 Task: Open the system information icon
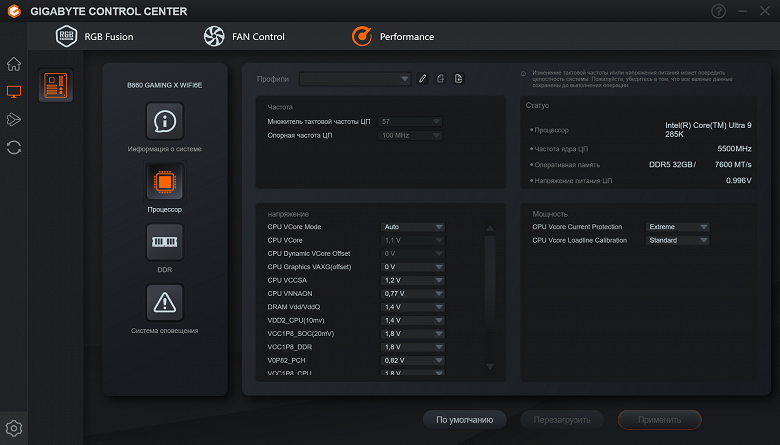pyautogui.click(x=165, y=121)
